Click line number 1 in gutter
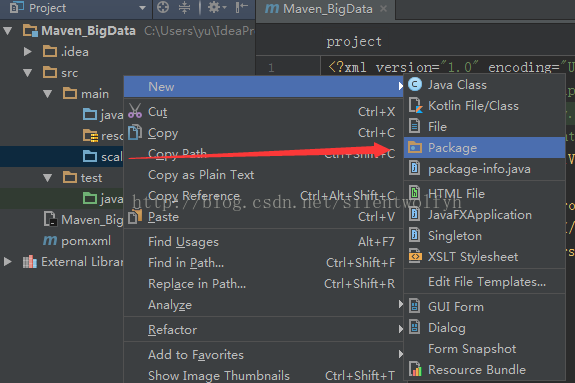Viewport: 575px width, 383px height. pos(271,68)
